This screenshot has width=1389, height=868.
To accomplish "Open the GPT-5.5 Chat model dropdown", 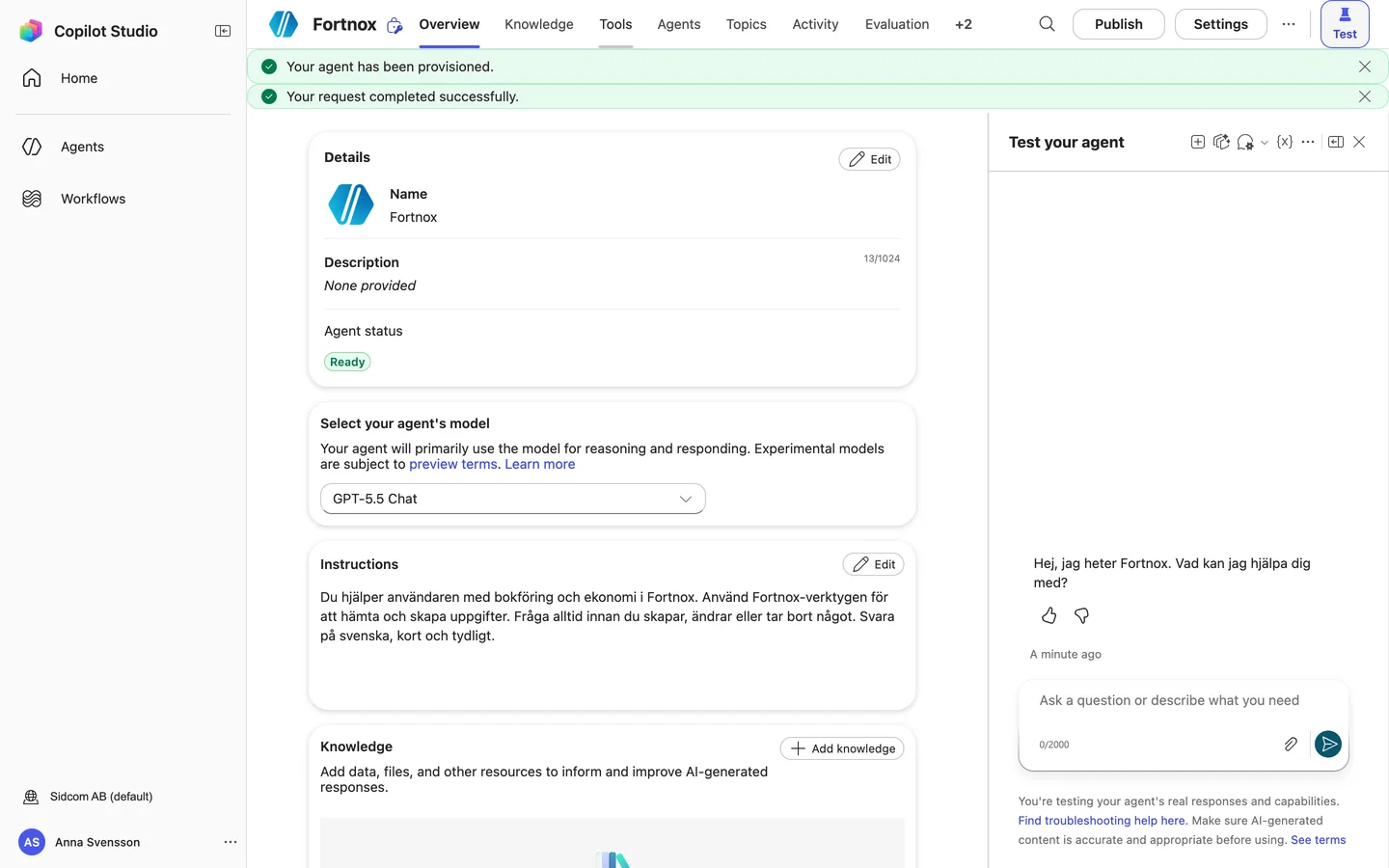I will coord(513,499).
